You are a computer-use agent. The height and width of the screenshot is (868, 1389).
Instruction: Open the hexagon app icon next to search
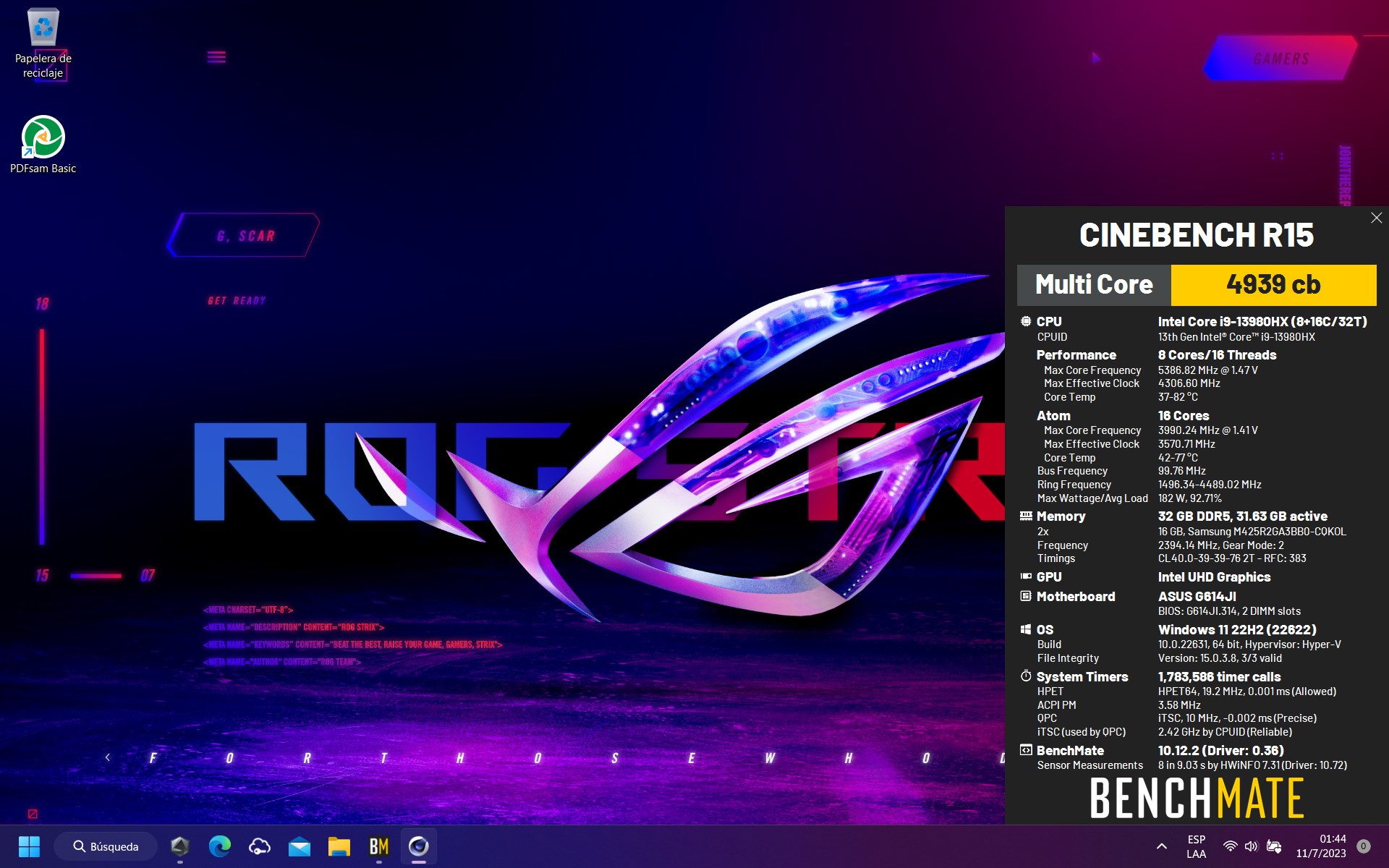(179, 846)
